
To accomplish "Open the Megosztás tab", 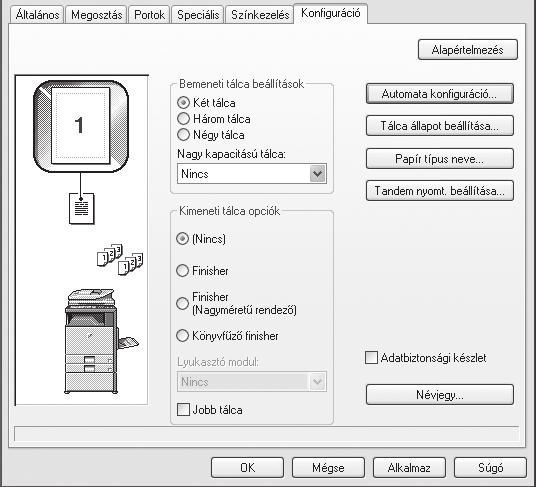I will coord(96,15).
